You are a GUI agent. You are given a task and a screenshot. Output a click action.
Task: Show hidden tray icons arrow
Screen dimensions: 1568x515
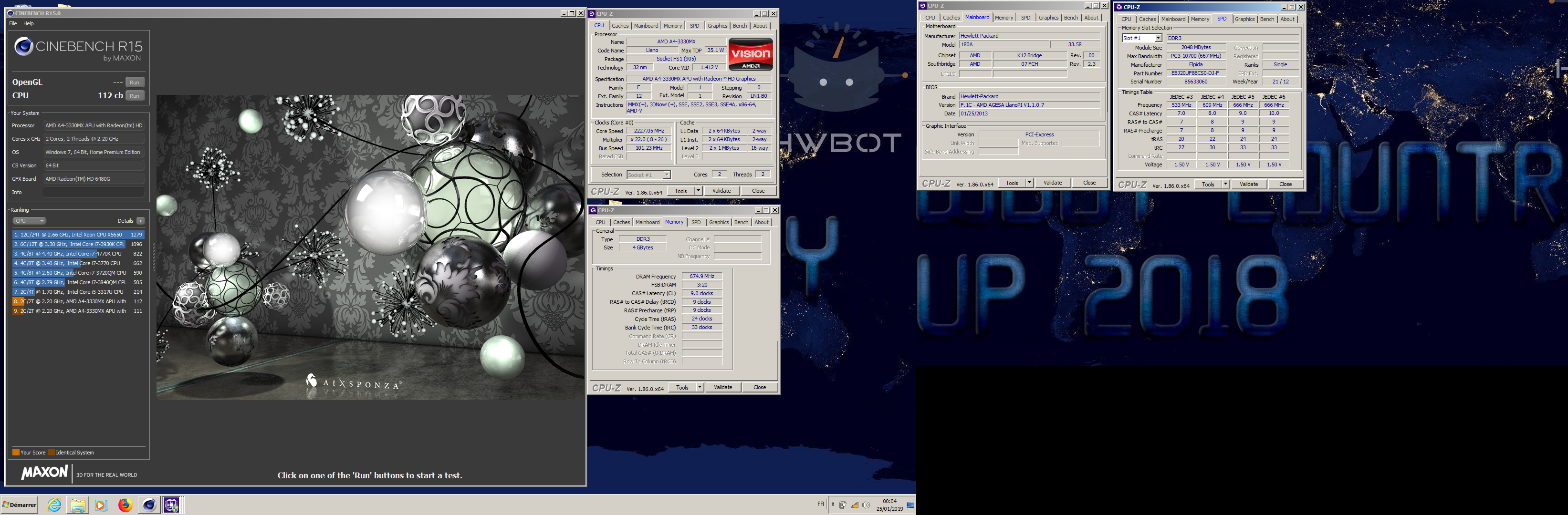pyautogui.click(x=833, y=505)
